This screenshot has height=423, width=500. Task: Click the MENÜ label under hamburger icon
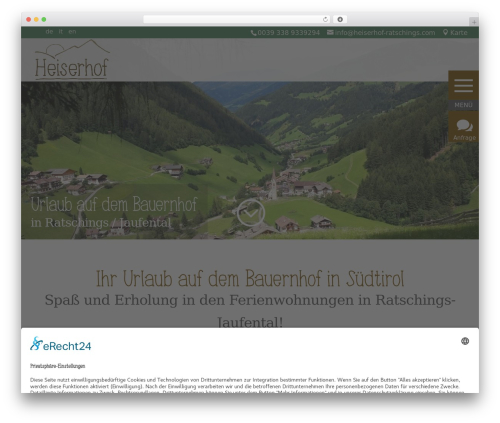463,105
